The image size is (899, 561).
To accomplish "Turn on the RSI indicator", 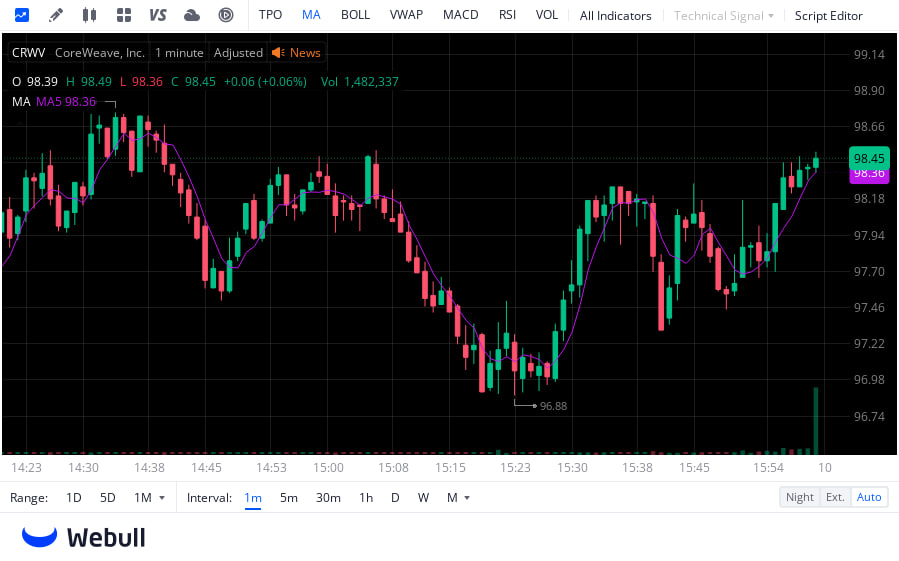I will tap(507, 15).
